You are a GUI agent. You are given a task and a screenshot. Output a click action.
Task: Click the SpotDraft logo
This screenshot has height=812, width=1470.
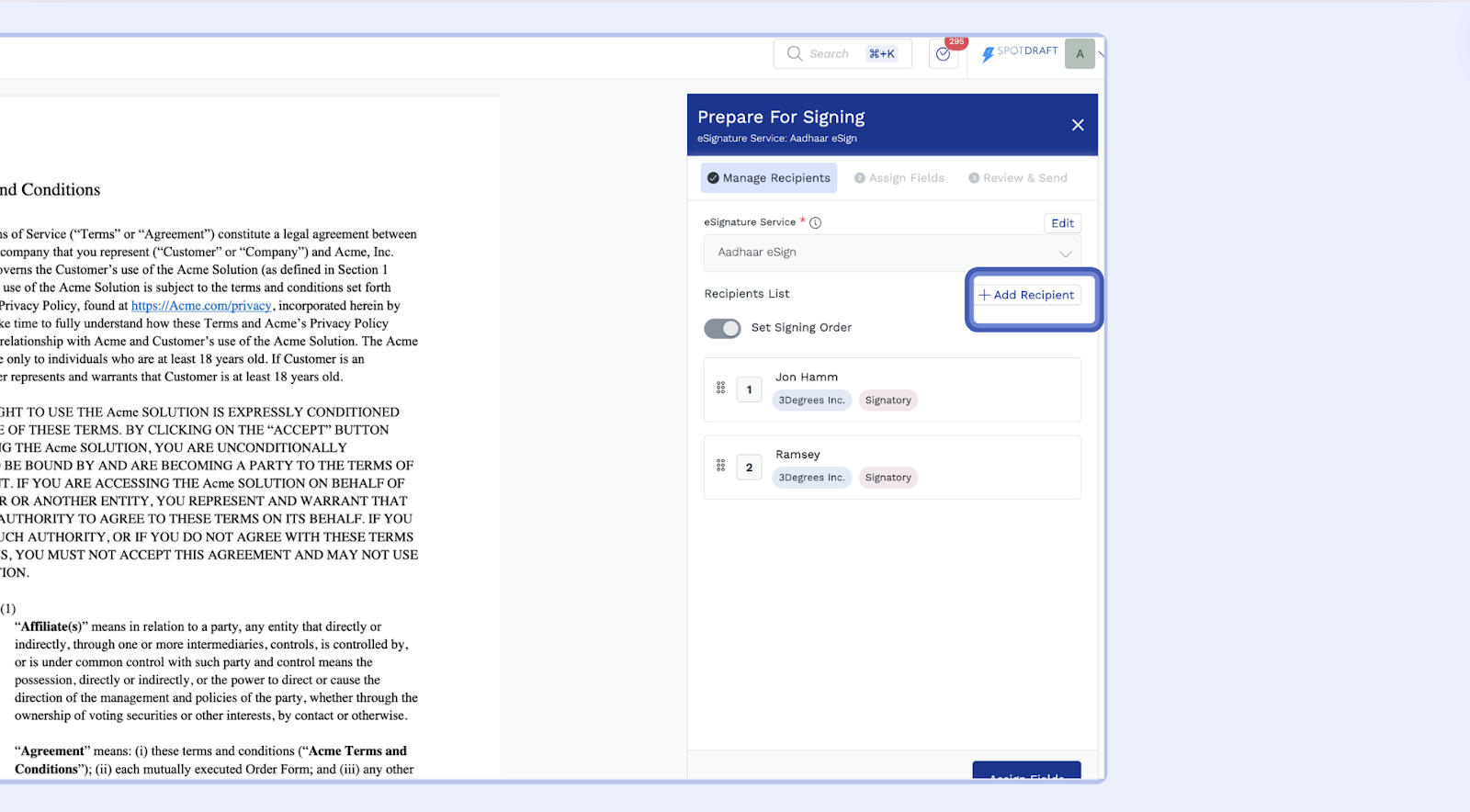point(1020,52)
